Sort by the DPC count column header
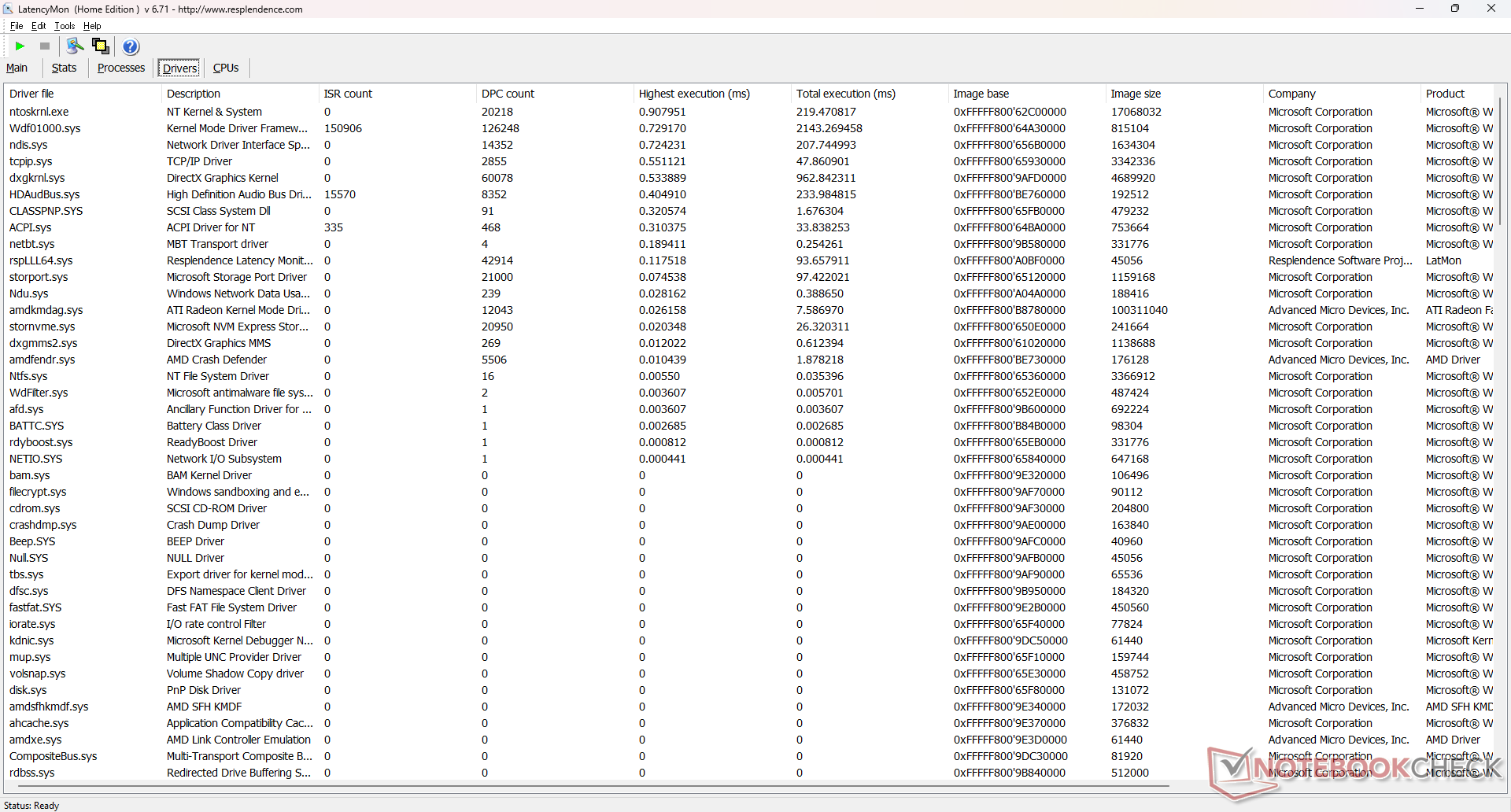 (x=555, y=94)
